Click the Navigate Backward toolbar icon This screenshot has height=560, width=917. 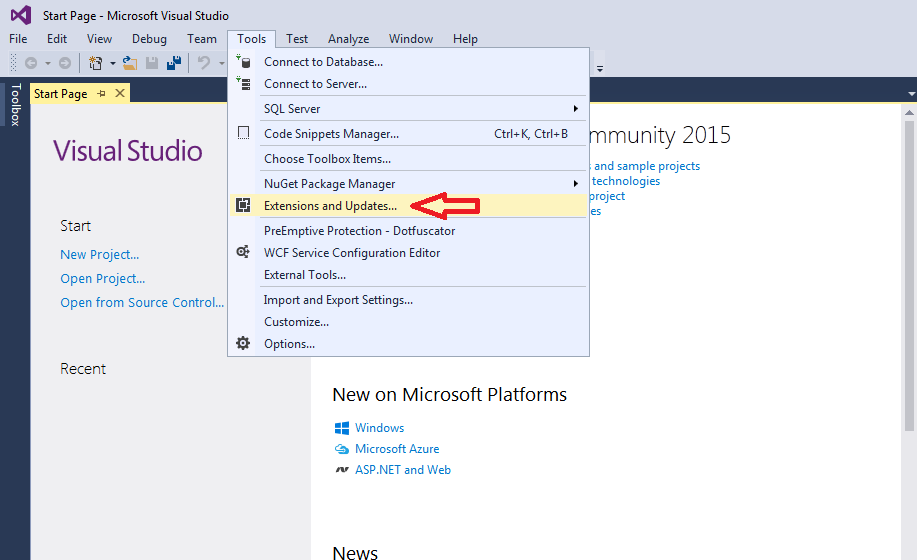coord(31,63)
